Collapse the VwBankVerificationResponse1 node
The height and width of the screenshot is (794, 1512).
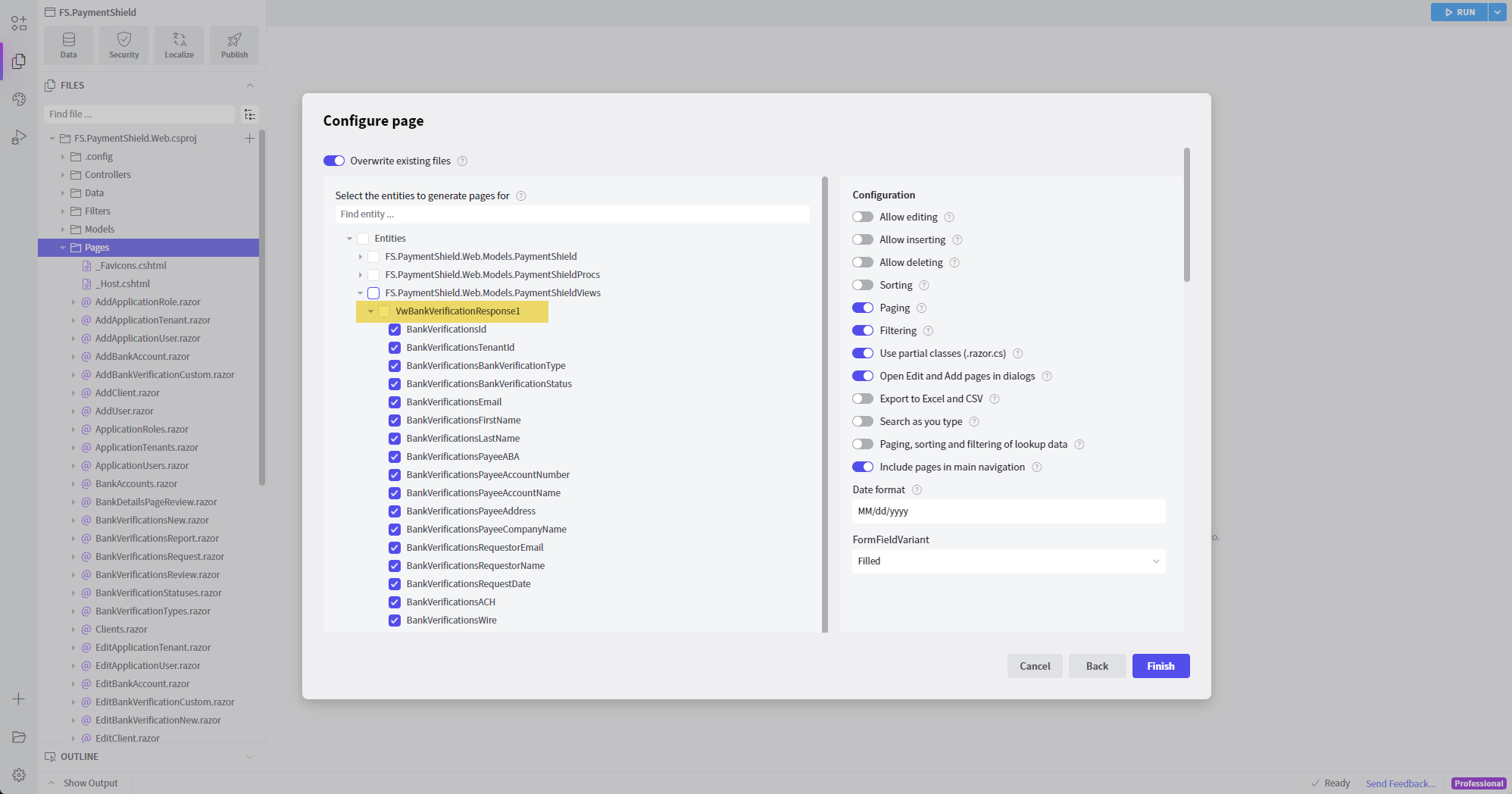click(x=370, y=311)
